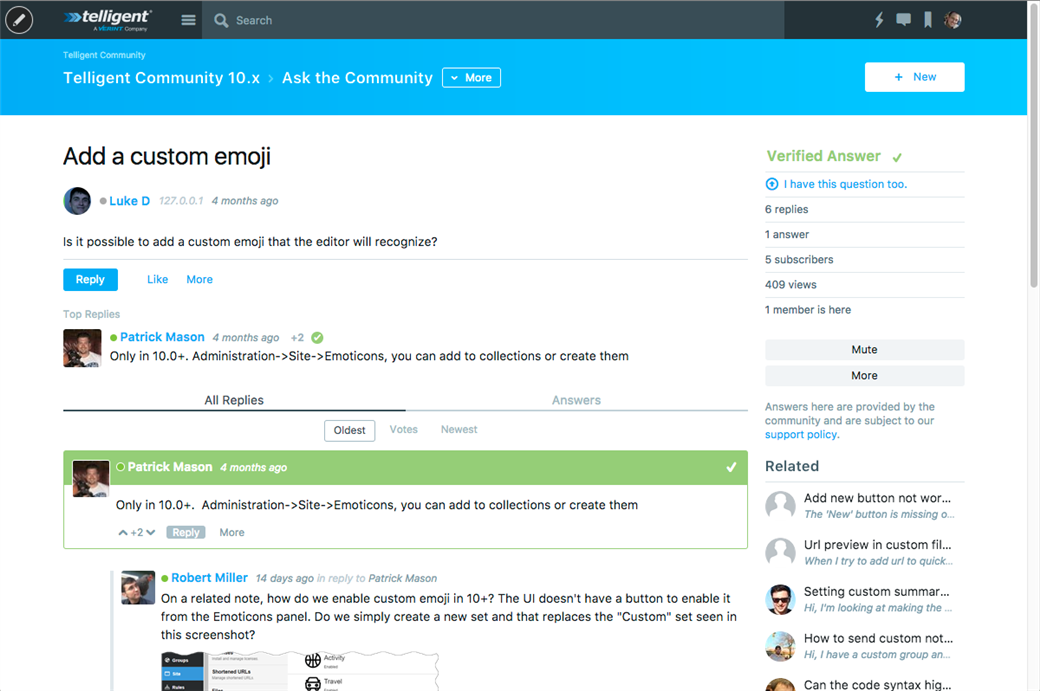The width and height of the screenshot is (1040, 691).
Task: Open avatar for 'Setting custom summar...'
Action: pos(780,599)
